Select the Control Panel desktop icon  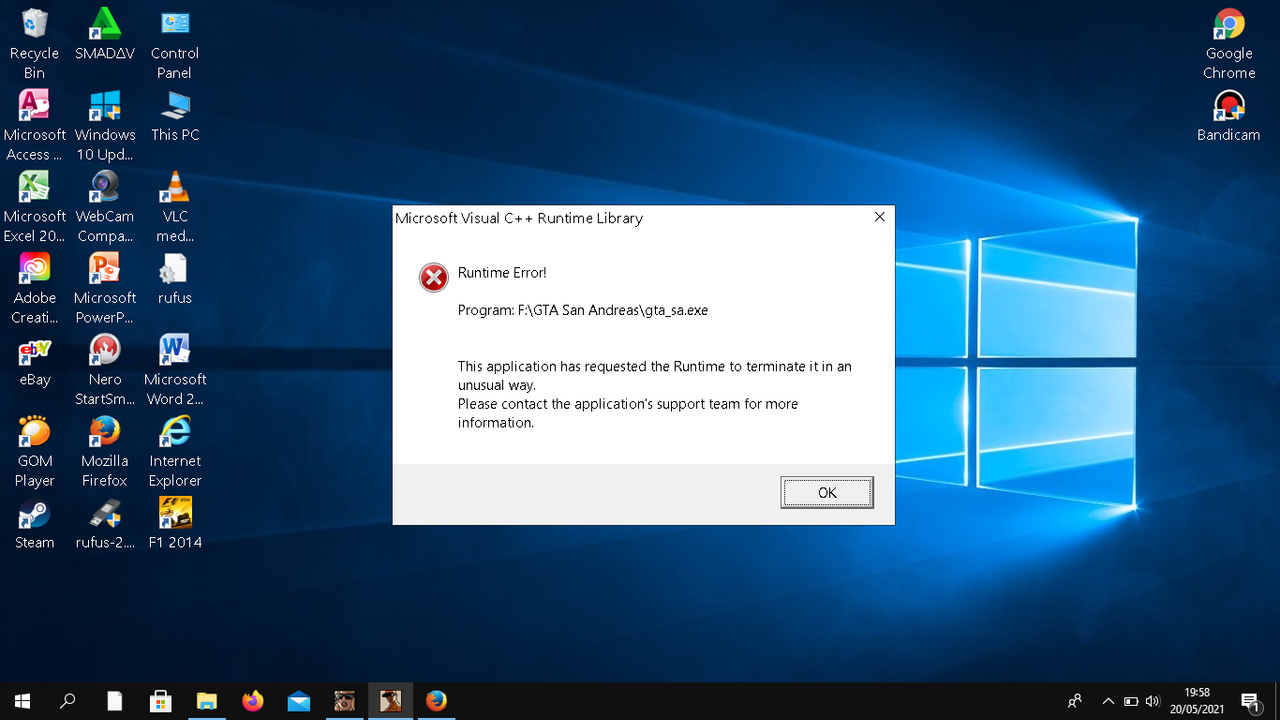tap(175, 45)
